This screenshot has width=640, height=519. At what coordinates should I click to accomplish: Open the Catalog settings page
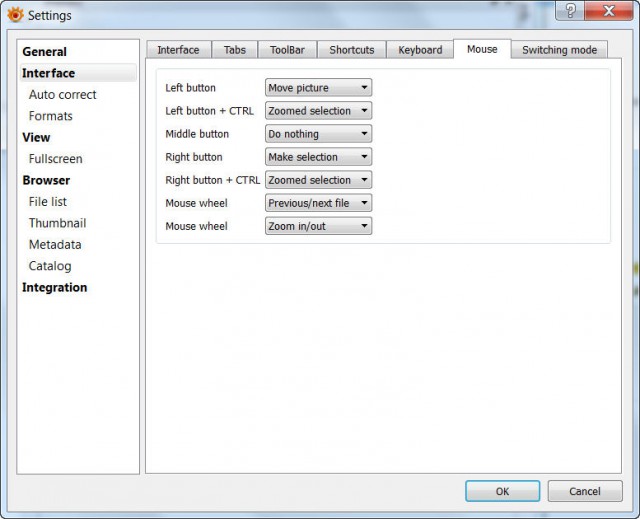click(x=50, y=266)
